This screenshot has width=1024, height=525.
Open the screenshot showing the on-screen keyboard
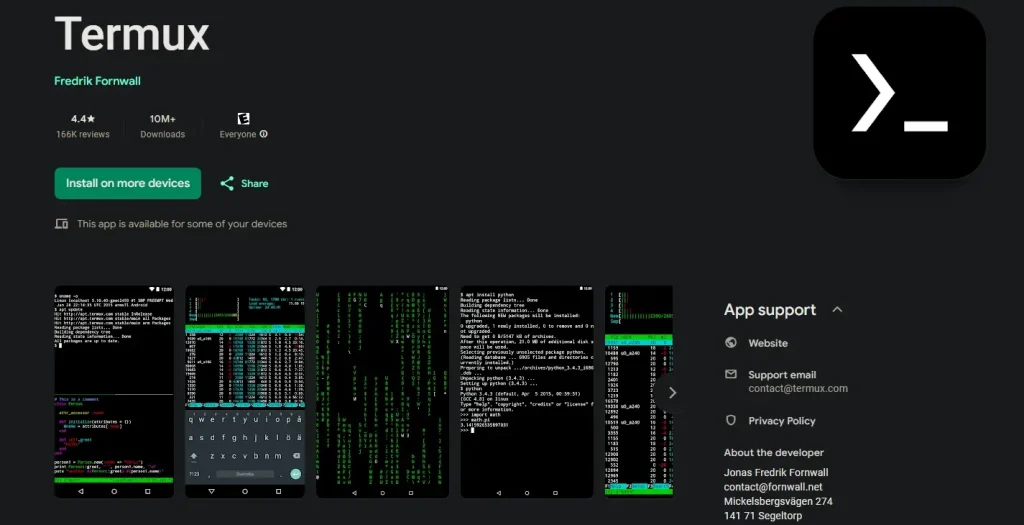[x=245, y=391]
